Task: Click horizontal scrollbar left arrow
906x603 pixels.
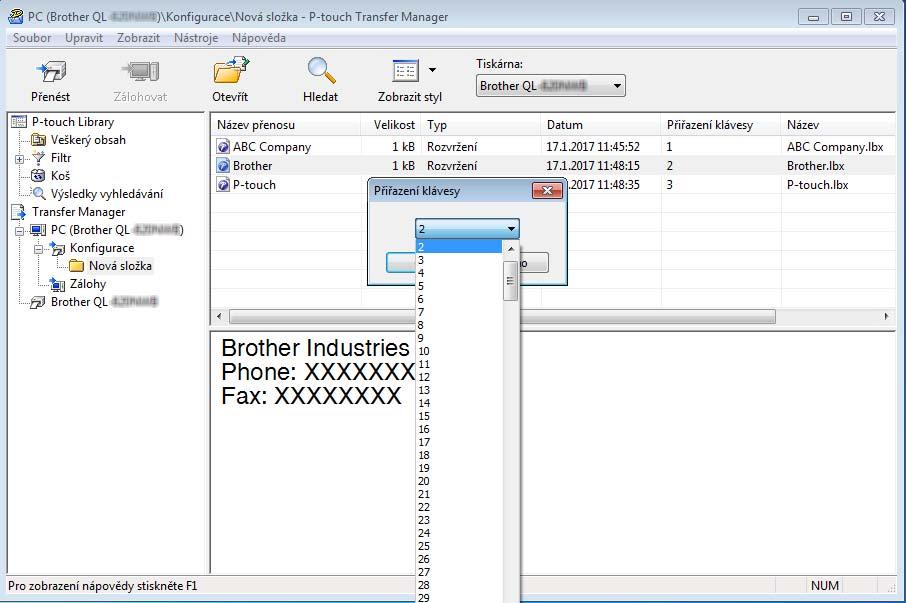Action: pyautogui.click(x=219, y=317)
